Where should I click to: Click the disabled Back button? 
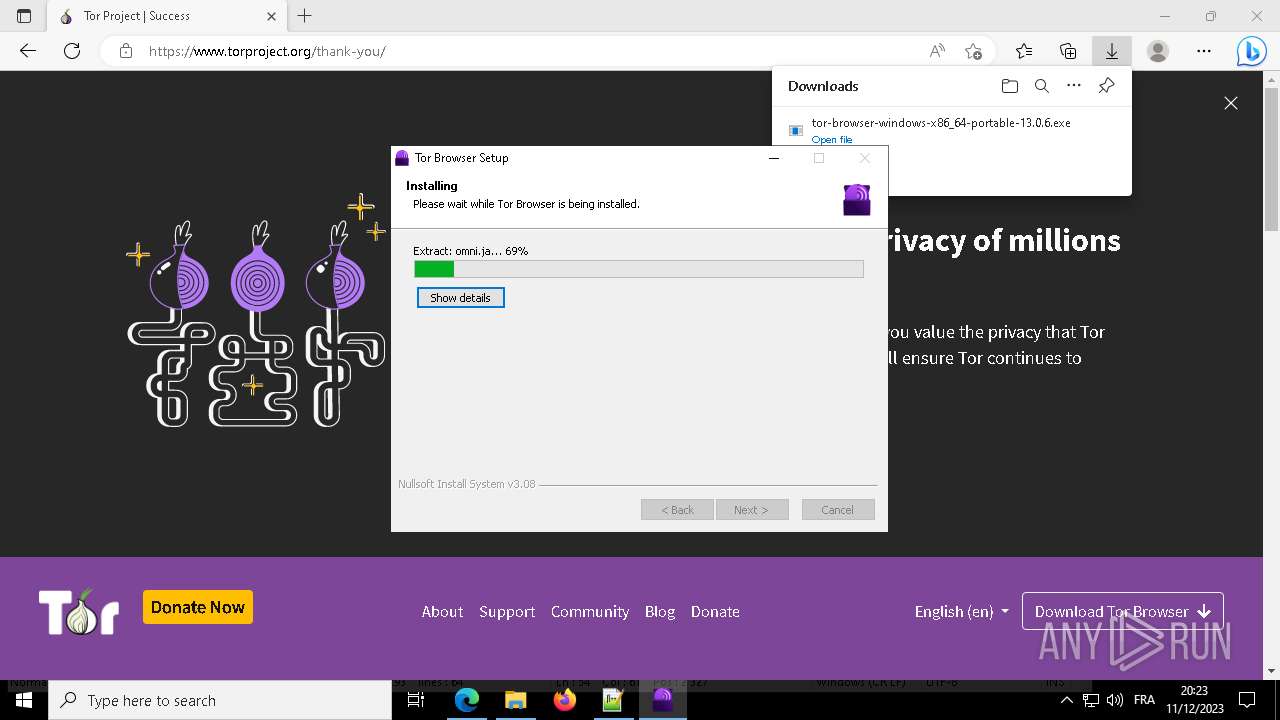point(677,510)
